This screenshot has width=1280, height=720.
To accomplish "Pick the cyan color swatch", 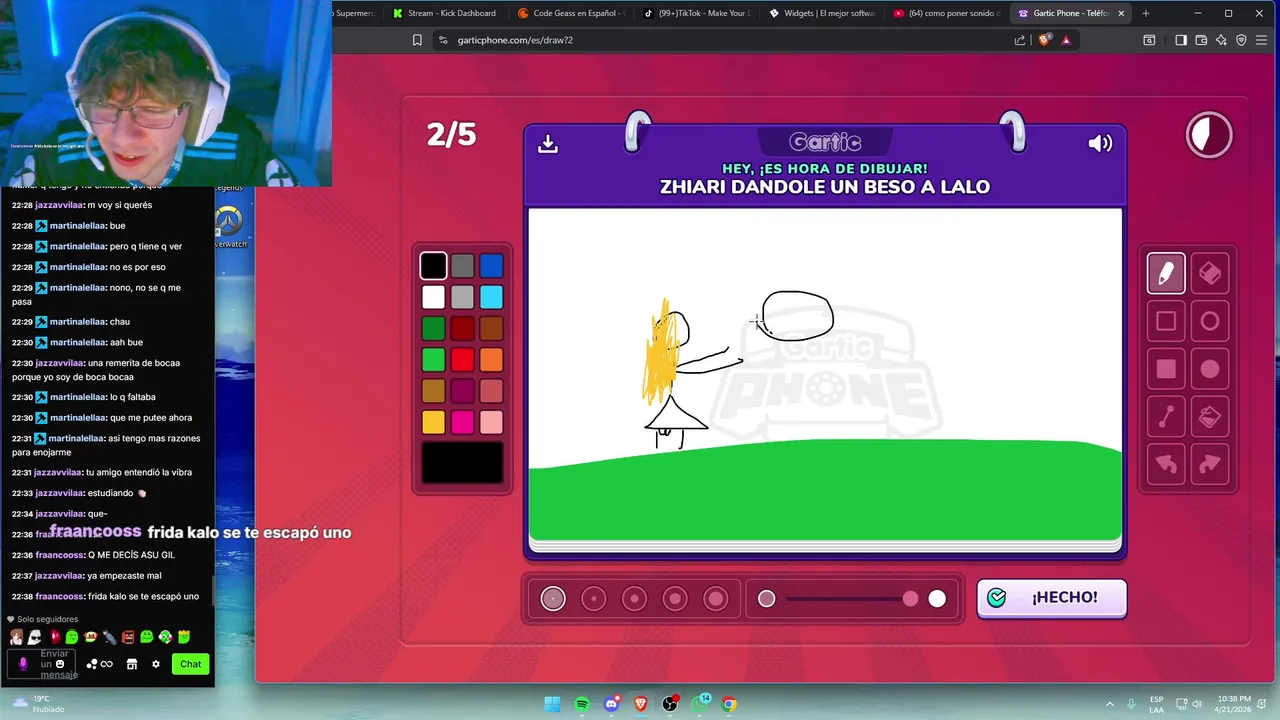I will [x=491, y=297].
